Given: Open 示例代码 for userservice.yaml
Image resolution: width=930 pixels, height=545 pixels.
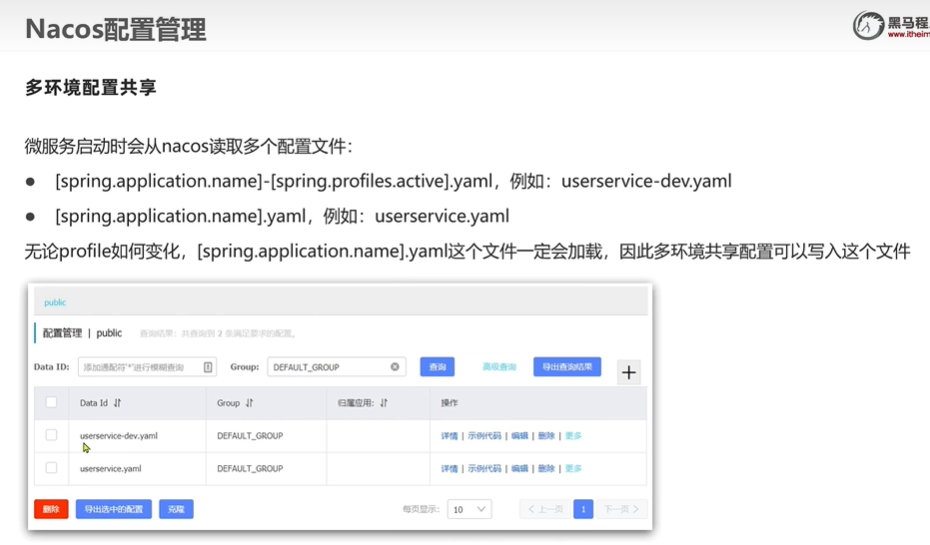Looking at the screenshot, I should (x=484, y=468).
